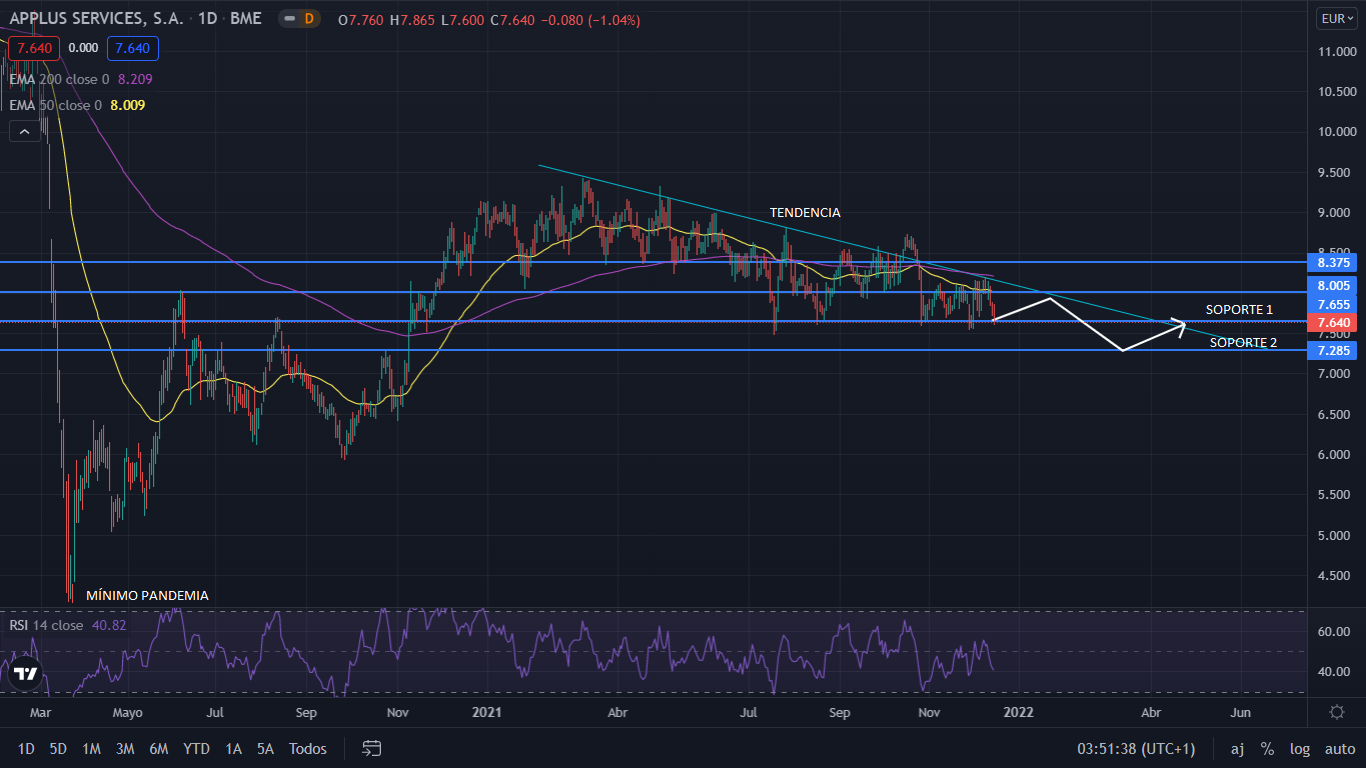Select the 6M time range
This screenshot has width=1366, height=768.
point(158,748)
